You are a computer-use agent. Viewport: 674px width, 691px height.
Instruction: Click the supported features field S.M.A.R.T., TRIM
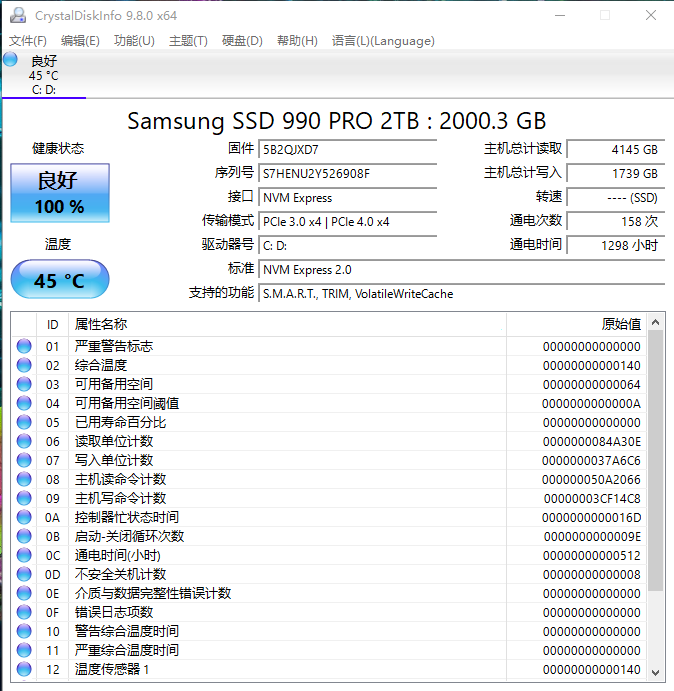click(462, 293)
